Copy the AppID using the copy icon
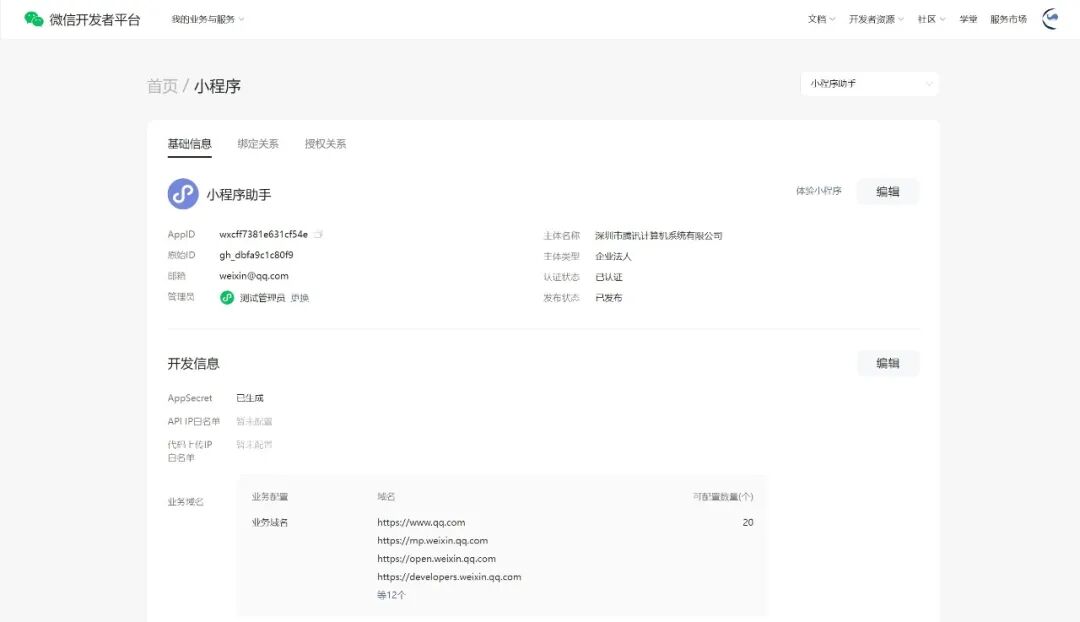1080x622 pixels. (x=318, y=234)
